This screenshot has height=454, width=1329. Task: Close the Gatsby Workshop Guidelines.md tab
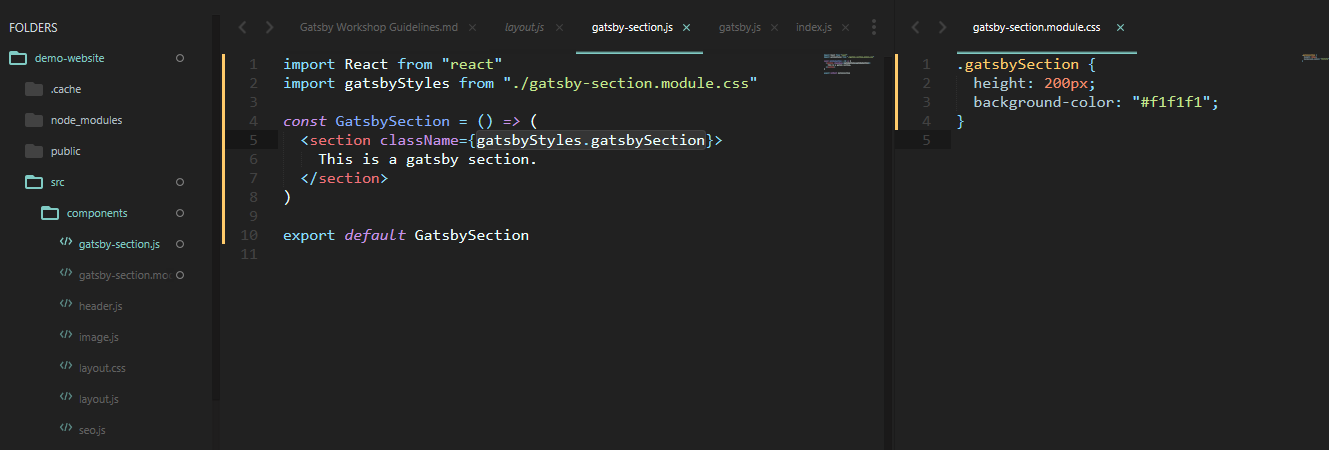tap(472, 27)
